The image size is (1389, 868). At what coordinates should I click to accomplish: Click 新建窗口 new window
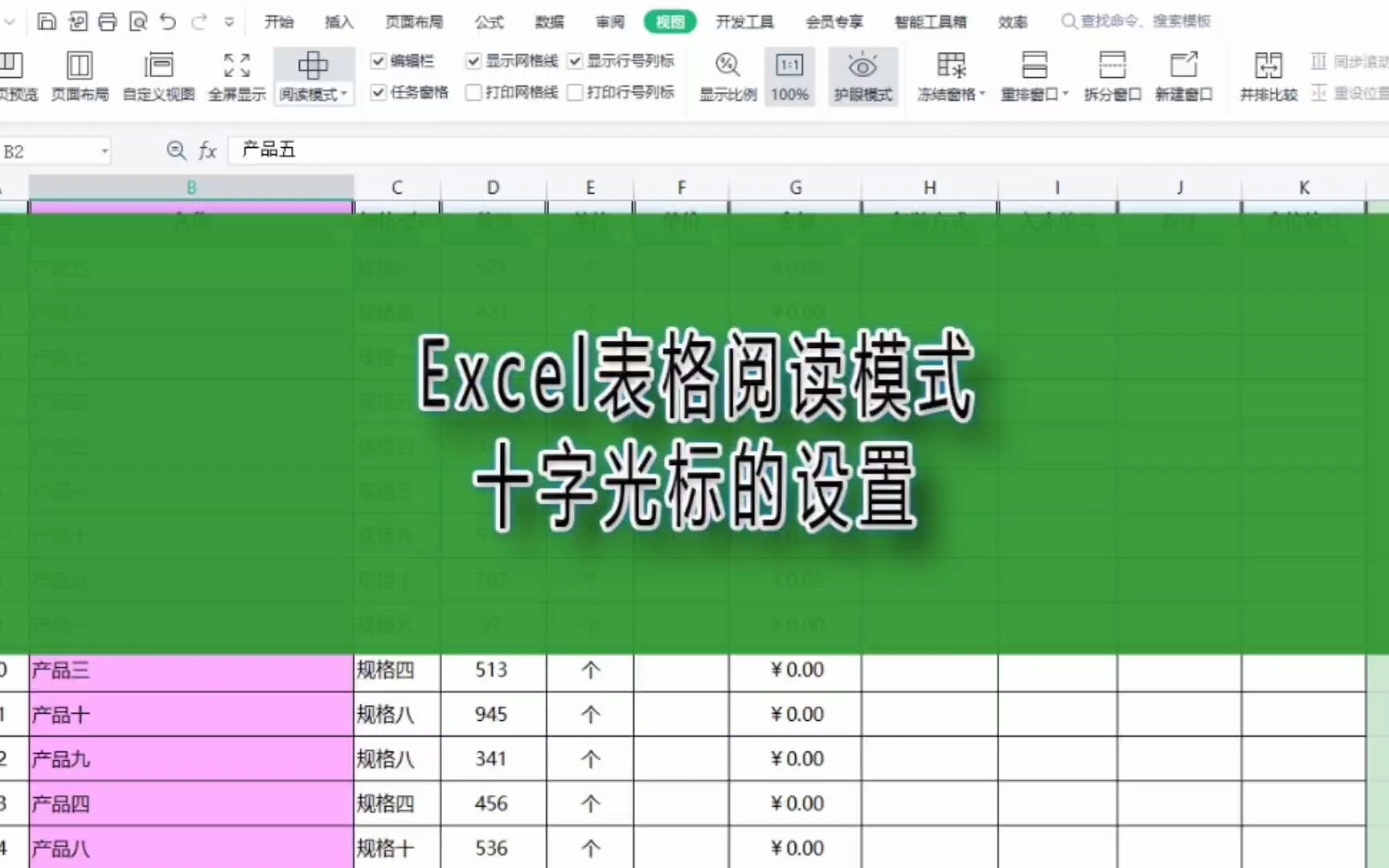coord(1183,77)
